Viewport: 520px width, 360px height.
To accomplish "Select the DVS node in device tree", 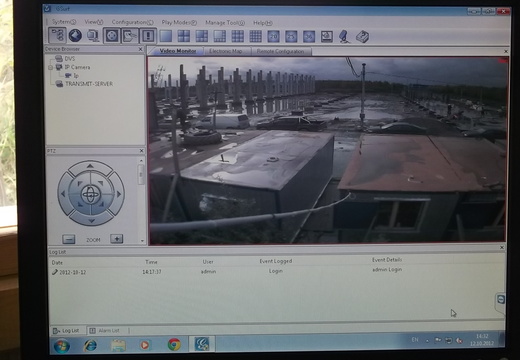I will [x=70, y=59].
